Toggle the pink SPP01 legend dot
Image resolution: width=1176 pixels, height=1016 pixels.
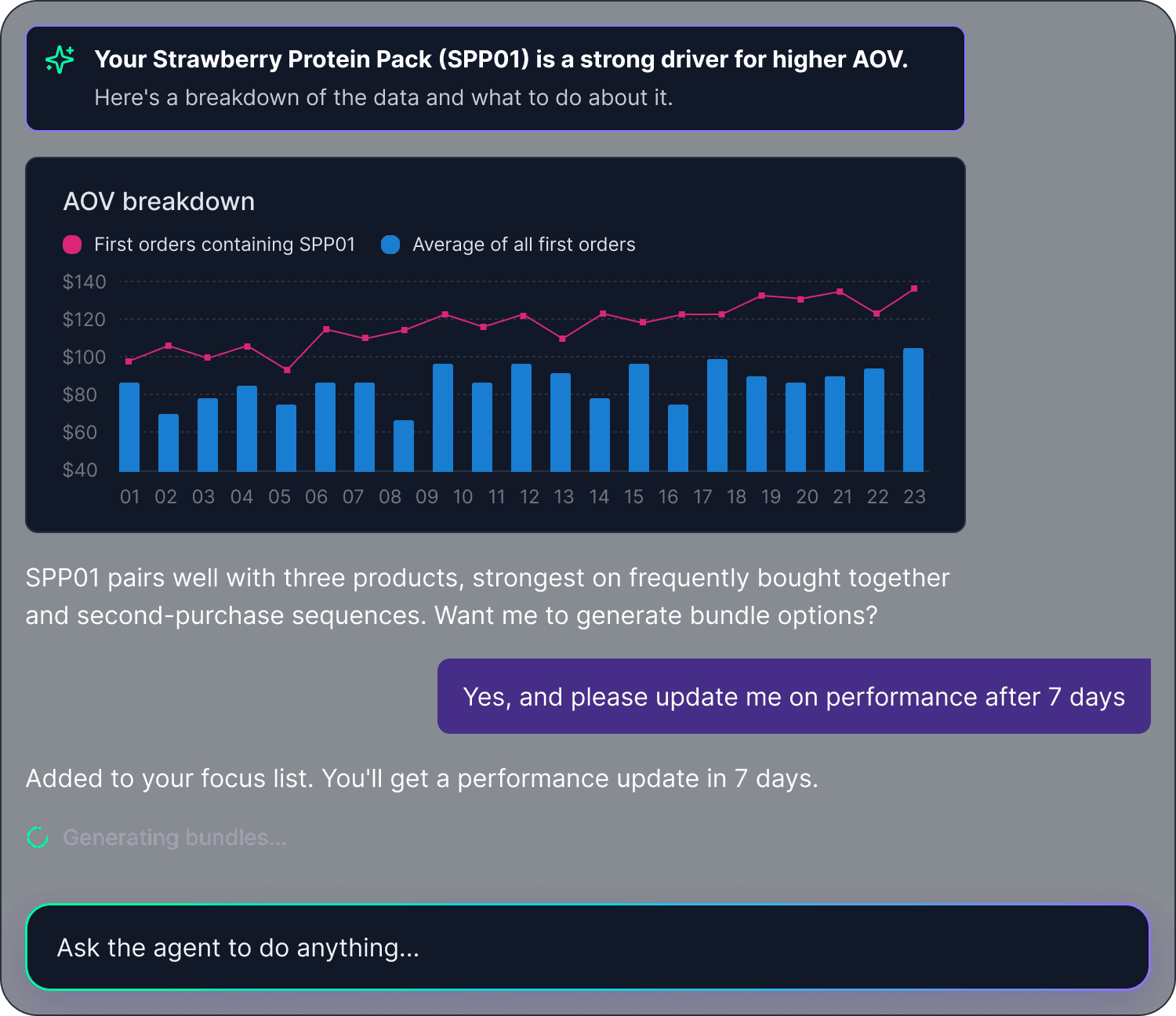point(72,245)
